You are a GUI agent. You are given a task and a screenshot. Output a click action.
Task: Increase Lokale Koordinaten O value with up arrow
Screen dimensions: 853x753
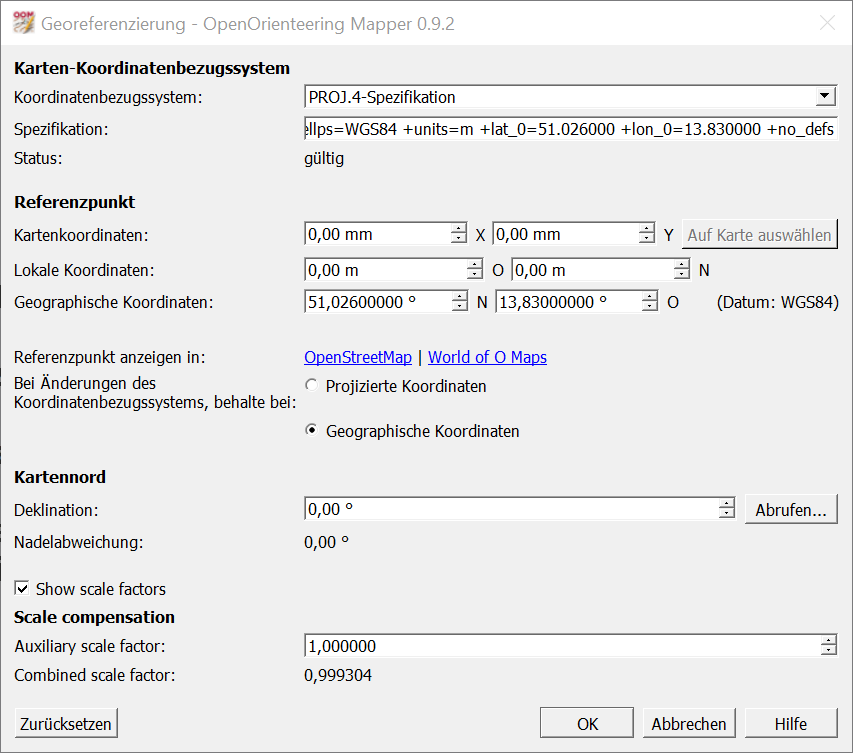tap(475, 265)
